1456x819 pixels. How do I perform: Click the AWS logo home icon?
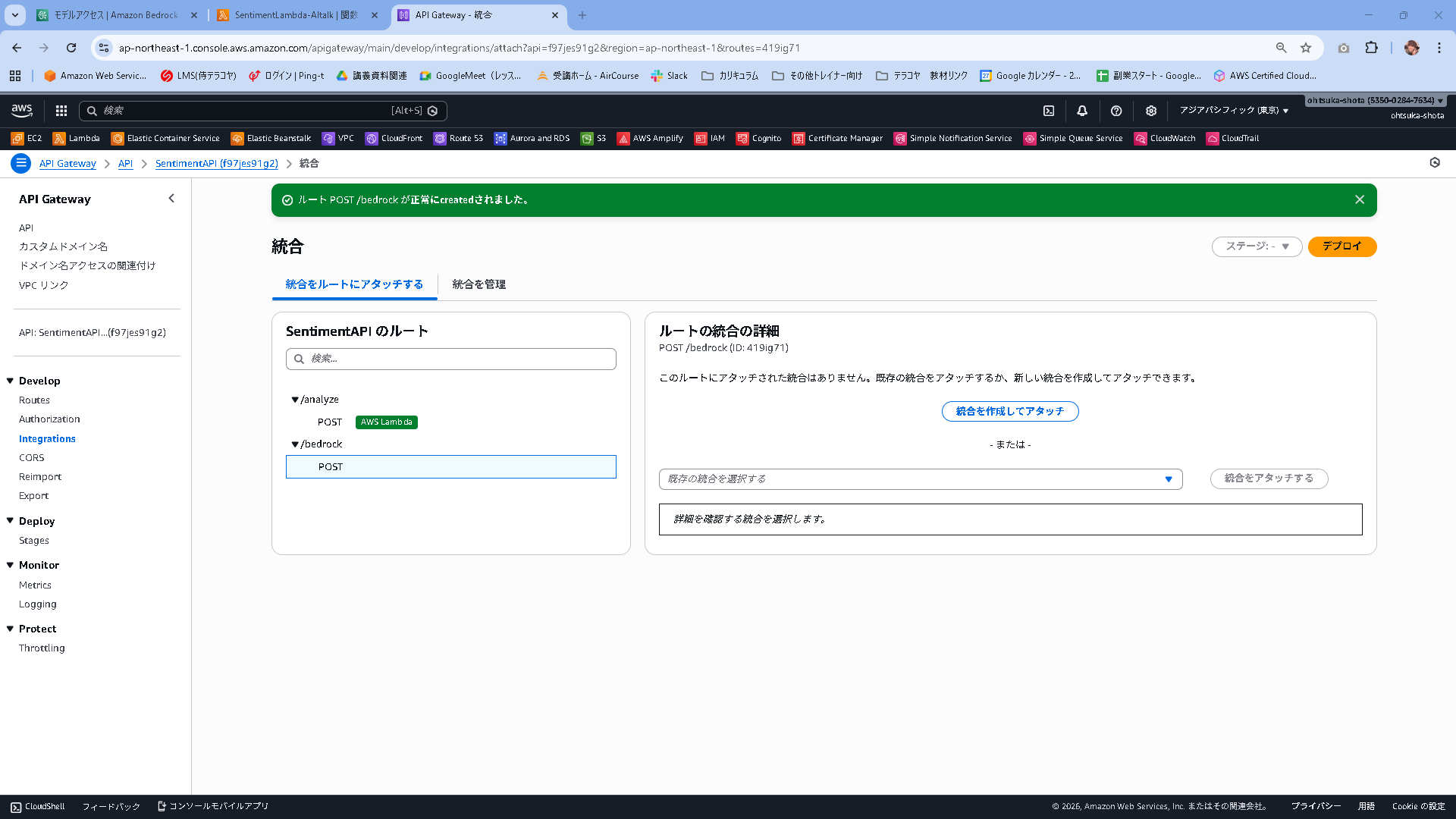(x=22, y=111)
